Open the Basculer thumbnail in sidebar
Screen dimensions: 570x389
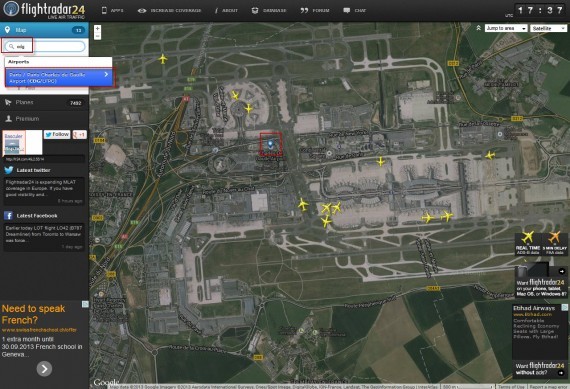14,143
